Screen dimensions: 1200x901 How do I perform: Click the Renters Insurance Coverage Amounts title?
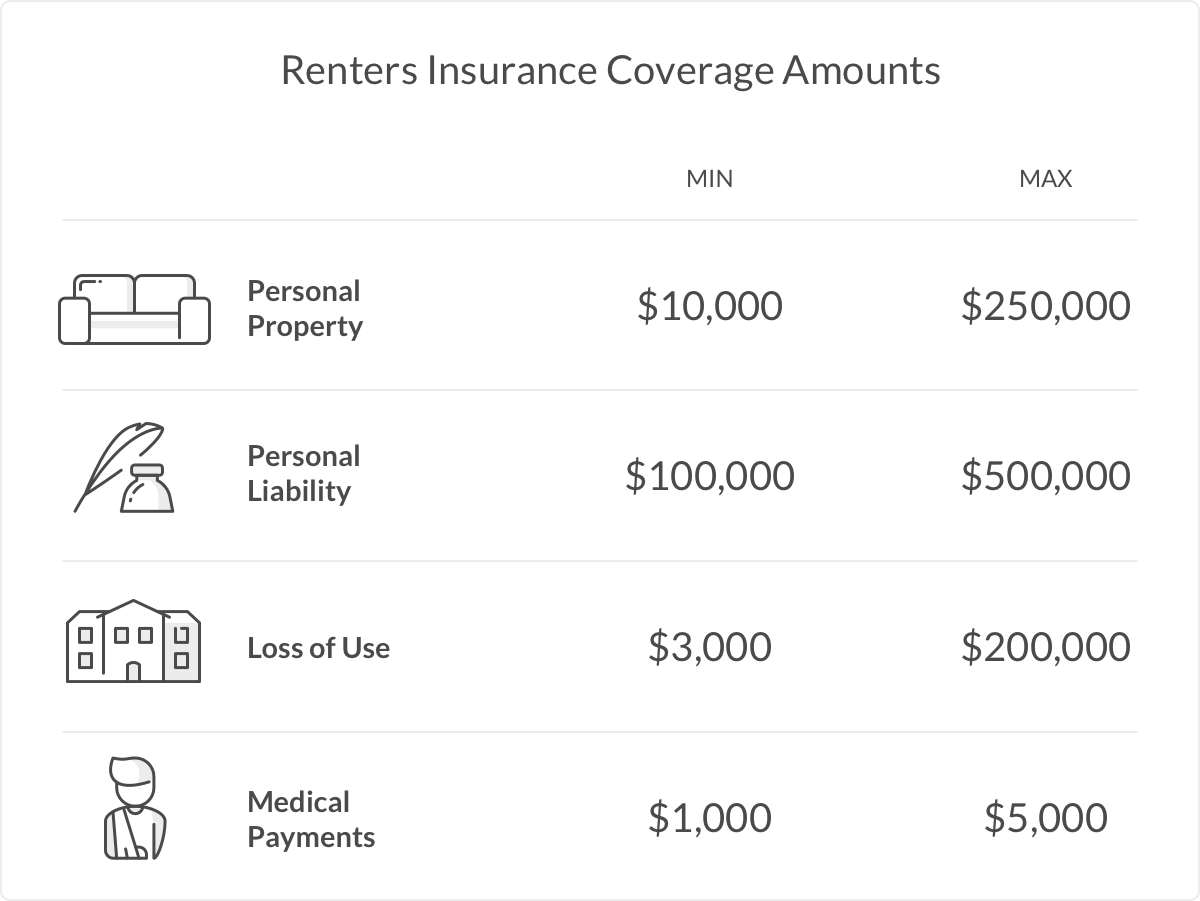point(610,72)
